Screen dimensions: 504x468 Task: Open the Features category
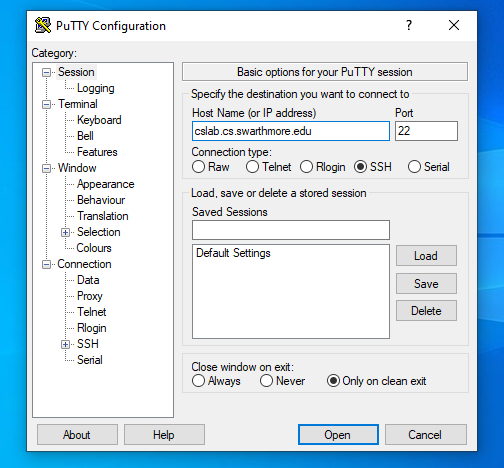click(97, 152)
